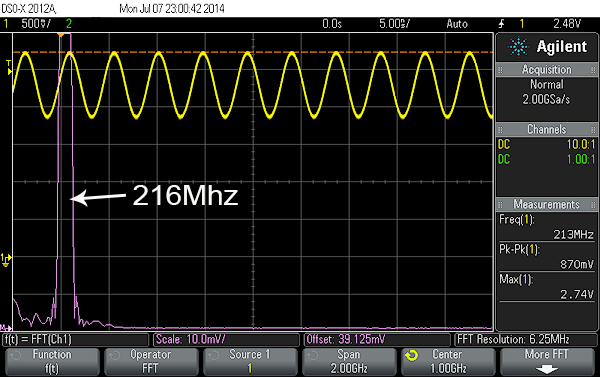Click the 2.00GSa/s sample rate
600x377 pixels.
[546, 100]
